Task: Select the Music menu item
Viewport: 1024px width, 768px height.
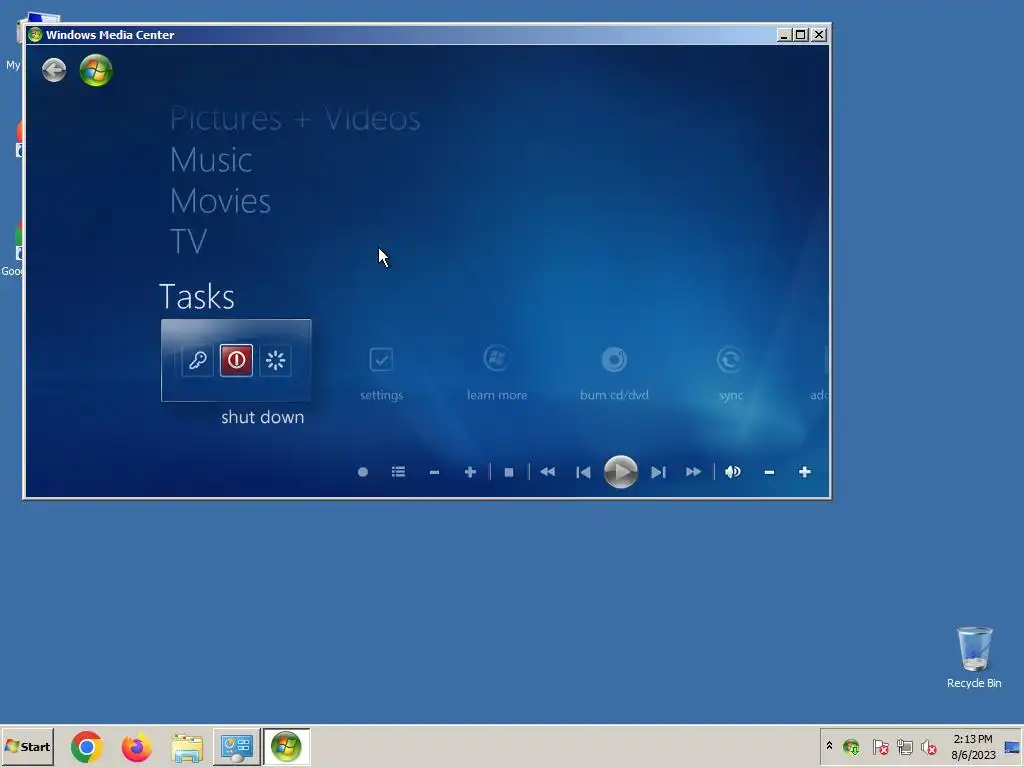Action: tap(211, 160)
